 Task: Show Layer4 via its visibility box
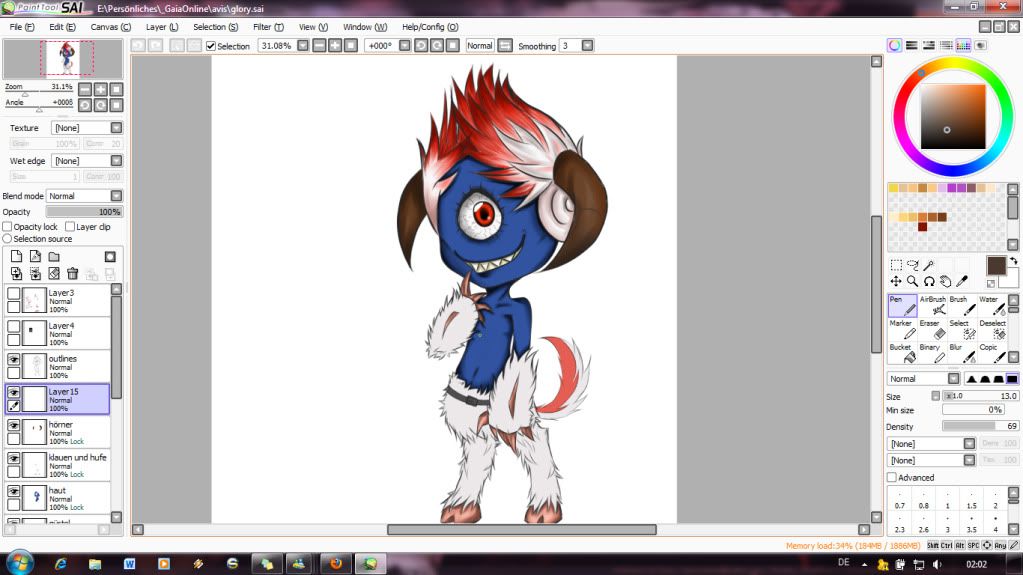click(x=14, y=326)
